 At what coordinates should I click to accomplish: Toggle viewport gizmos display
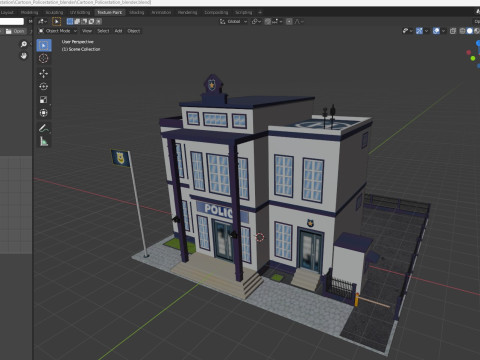click(x=419, y=31)
